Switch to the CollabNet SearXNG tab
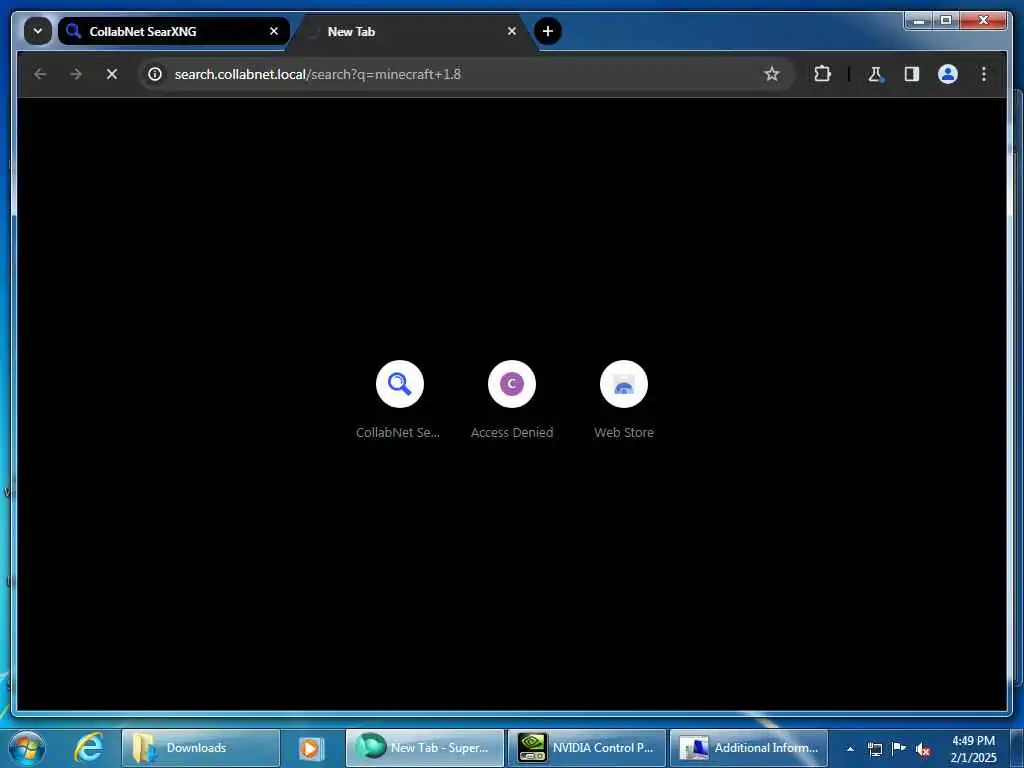Image resolution: width=1024 pixels, height=768 pixels. tap(174, 31)
